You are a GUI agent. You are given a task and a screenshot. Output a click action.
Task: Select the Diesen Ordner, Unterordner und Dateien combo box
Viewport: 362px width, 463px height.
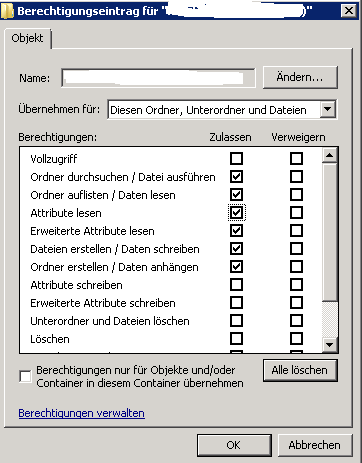point(222,110)
